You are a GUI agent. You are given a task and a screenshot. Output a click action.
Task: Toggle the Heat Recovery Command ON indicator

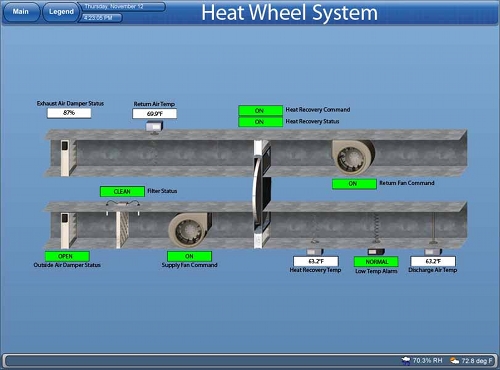click(260, 110)
